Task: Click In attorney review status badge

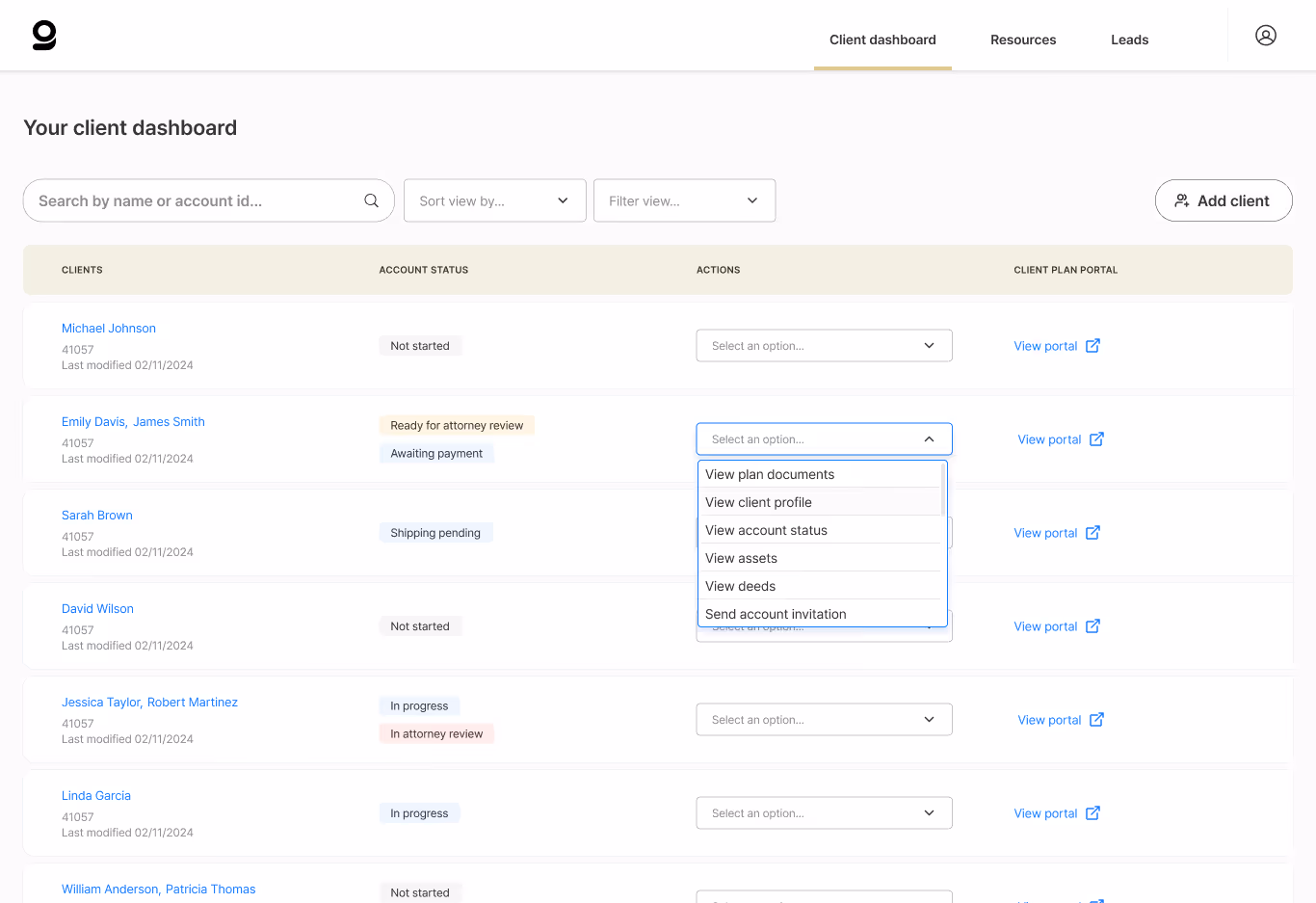Action: [436, 733]
